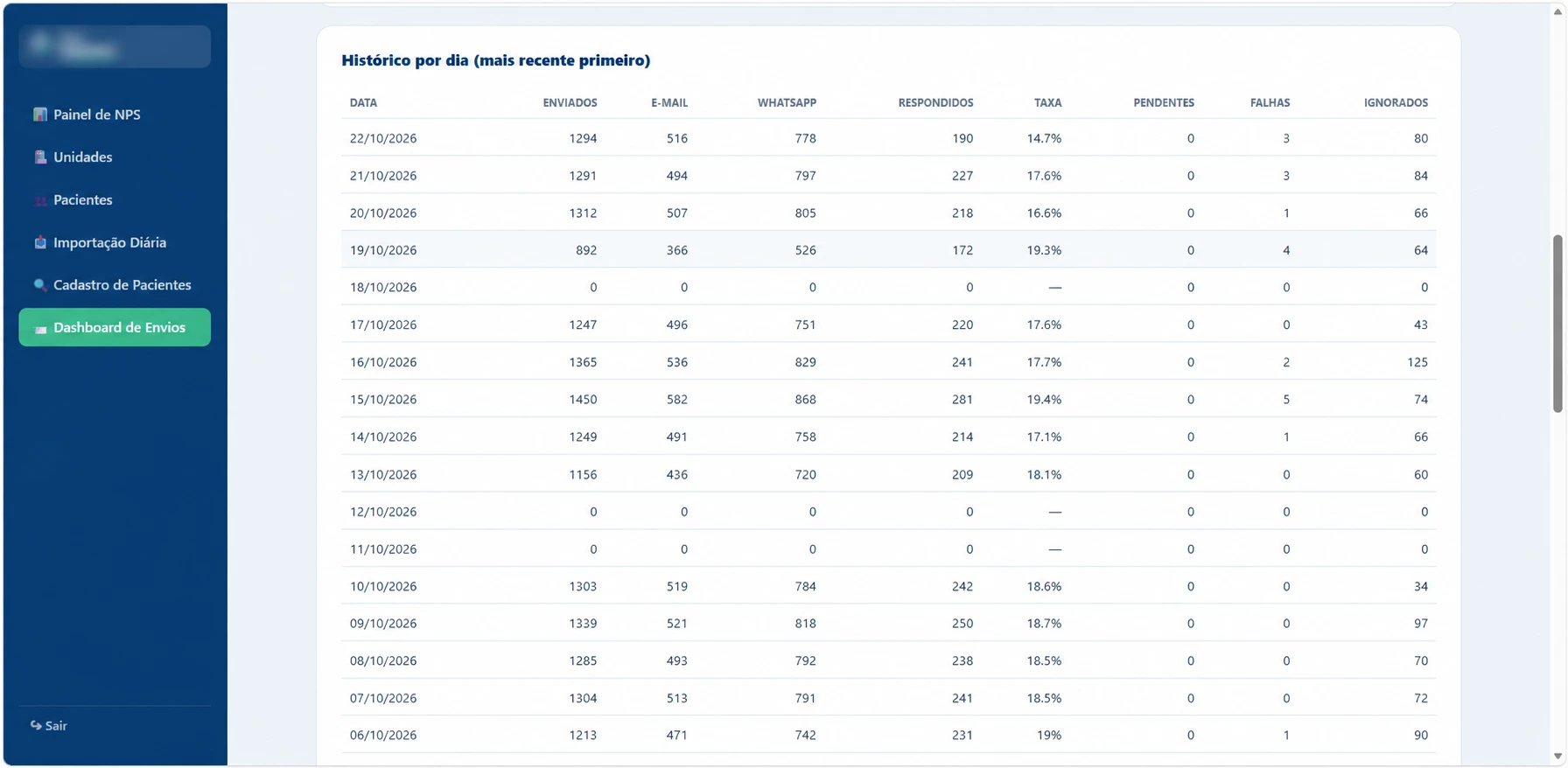Screen dimensions: 1568x768
Task: Open the Pacientes section
Action: coord(115,199)
